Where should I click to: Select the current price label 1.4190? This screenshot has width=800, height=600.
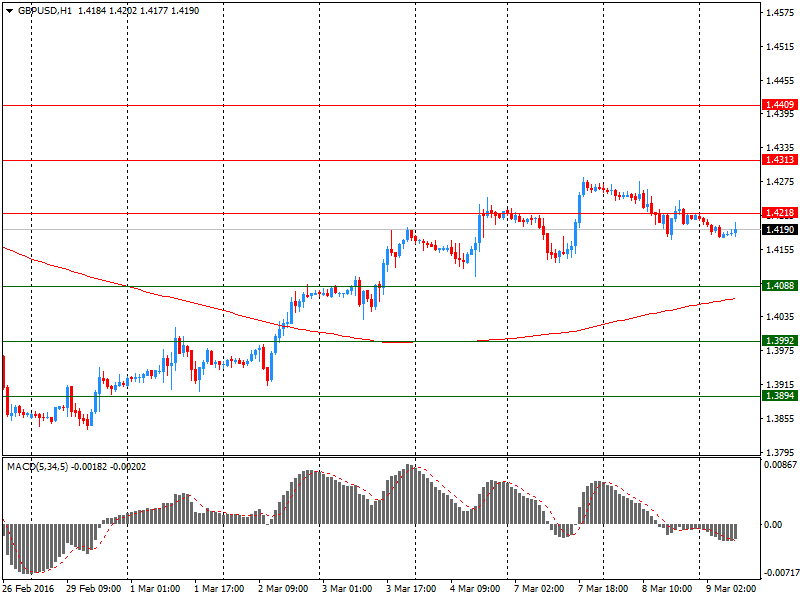tap(780, 230)
